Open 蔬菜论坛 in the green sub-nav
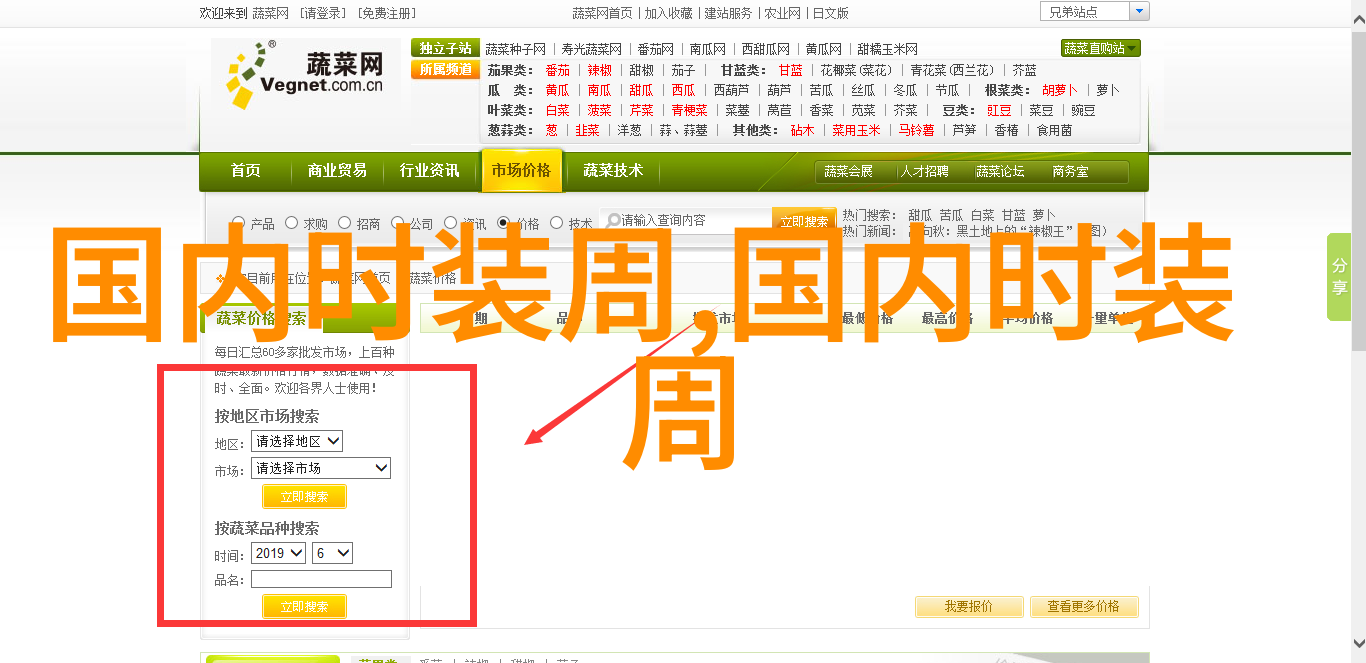This screenshot has width=1366, height=663. pyautogui.click(x=1000, y=172)
